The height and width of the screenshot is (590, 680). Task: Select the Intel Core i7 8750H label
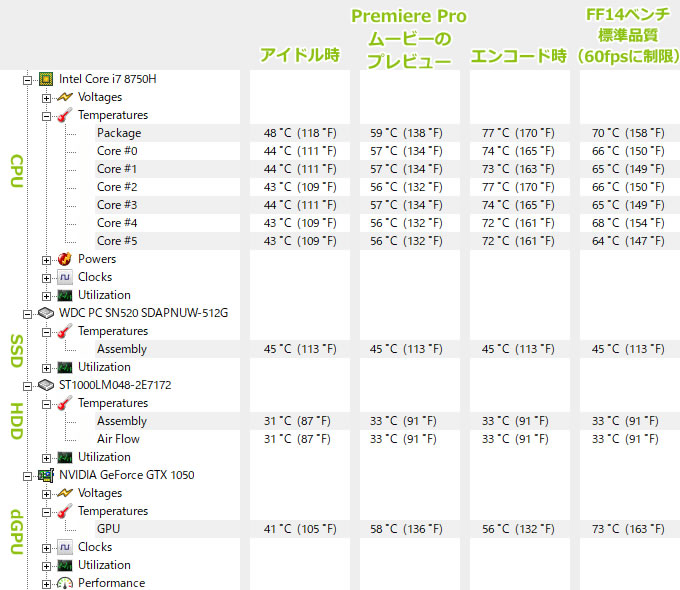(108, 79)
